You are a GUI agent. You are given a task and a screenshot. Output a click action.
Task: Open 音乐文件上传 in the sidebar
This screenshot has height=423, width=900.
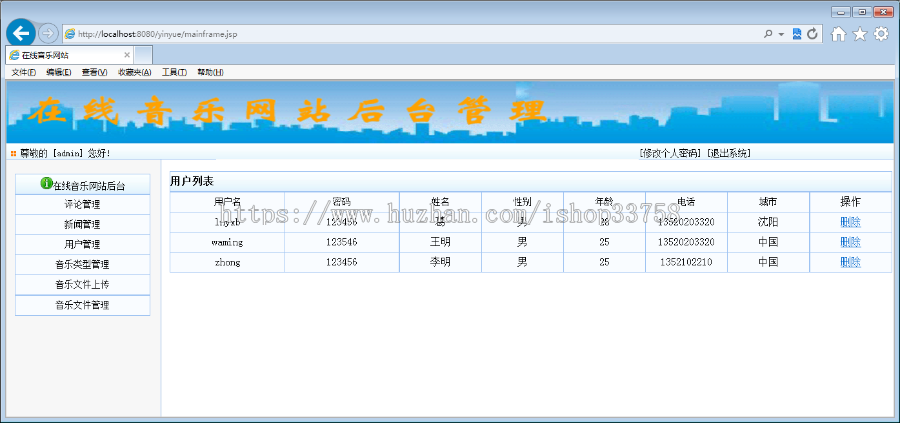coord(83,285)
